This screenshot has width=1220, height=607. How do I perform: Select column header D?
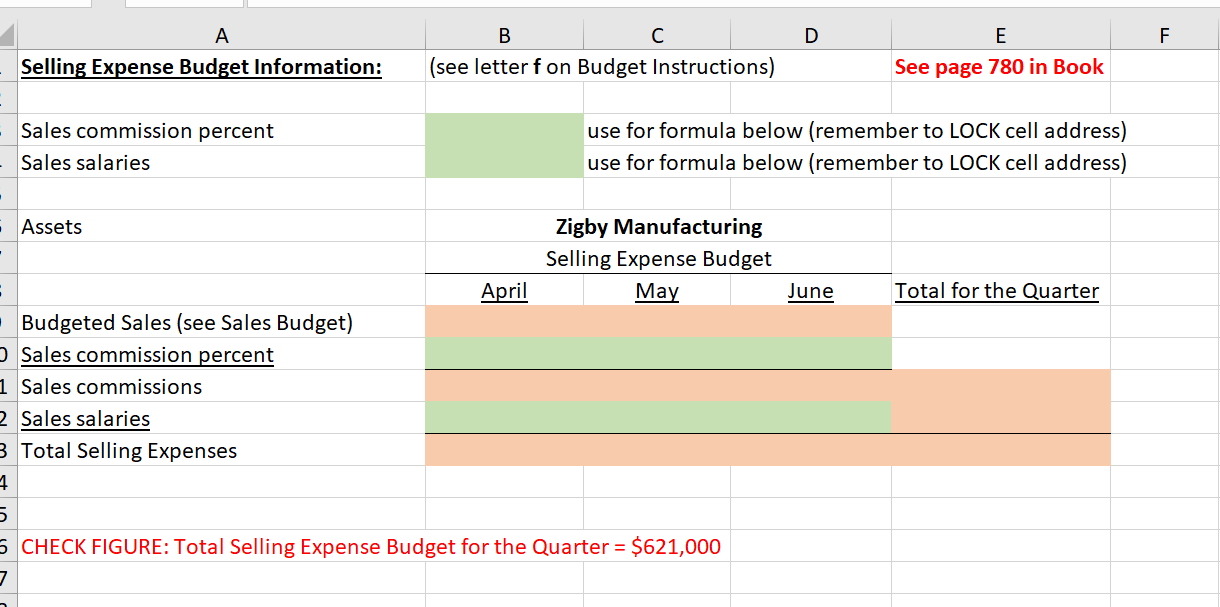810,35
